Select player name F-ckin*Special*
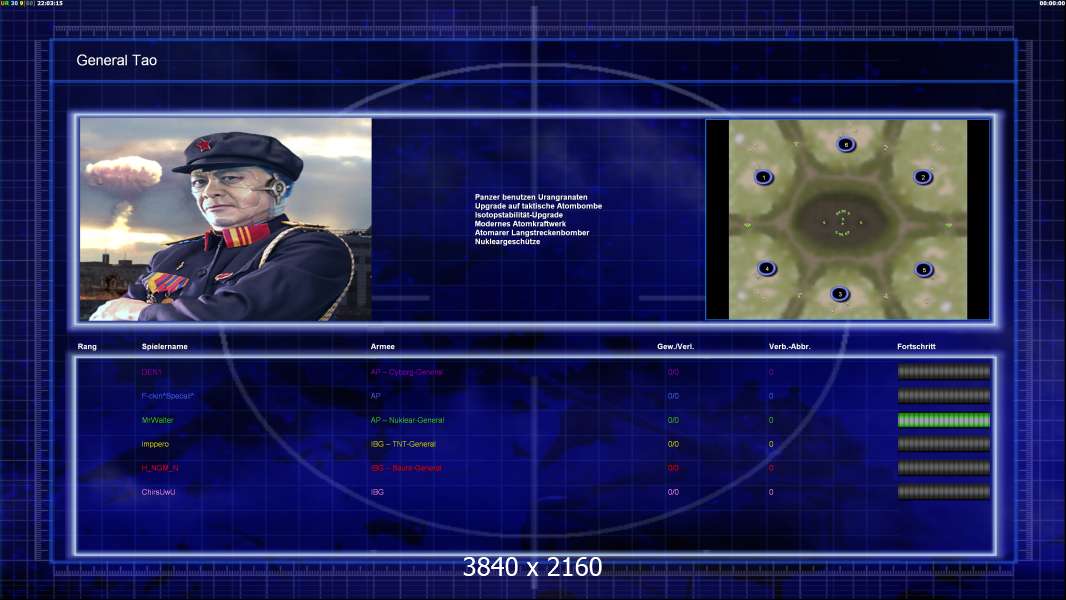The image size is (1066, 600). click(168, 396)
